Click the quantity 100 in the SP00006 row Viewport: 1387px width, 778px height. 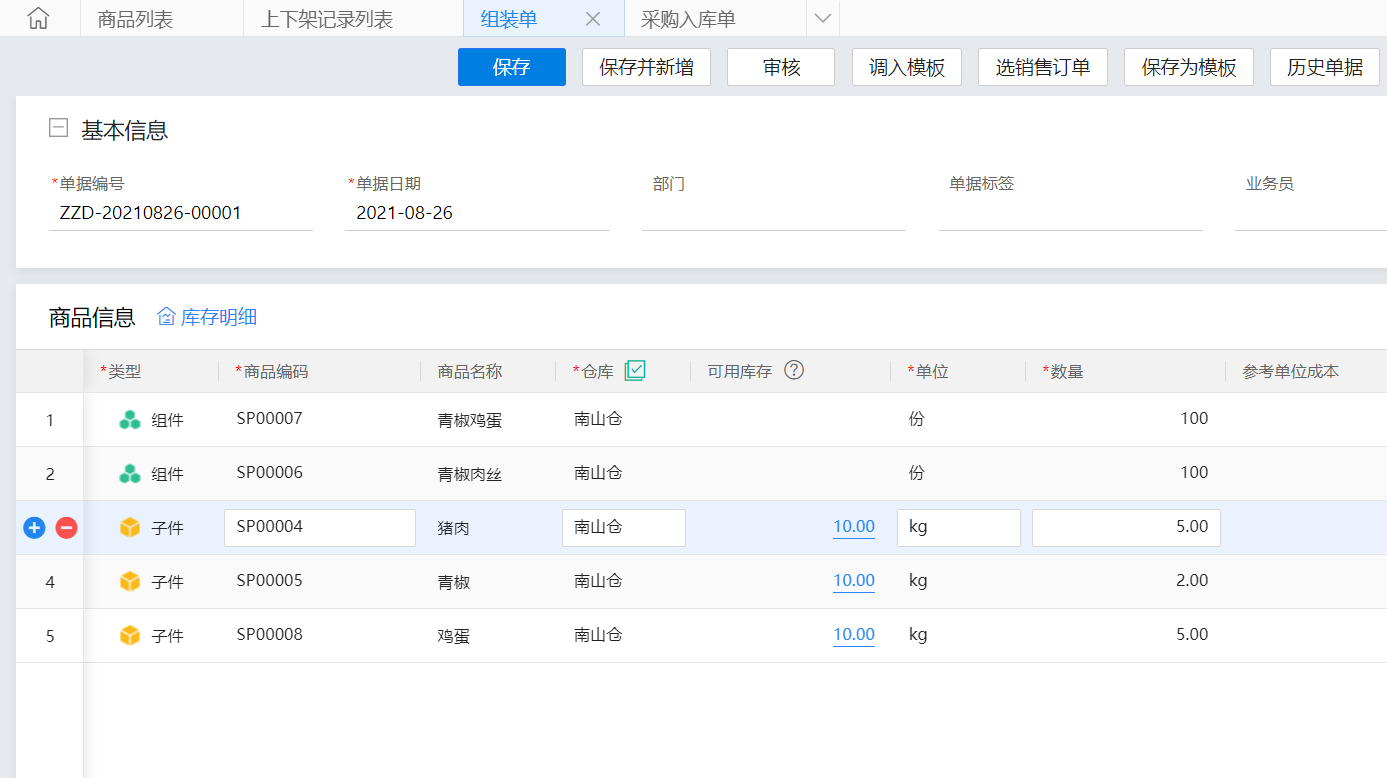(x=1194, y=473)
